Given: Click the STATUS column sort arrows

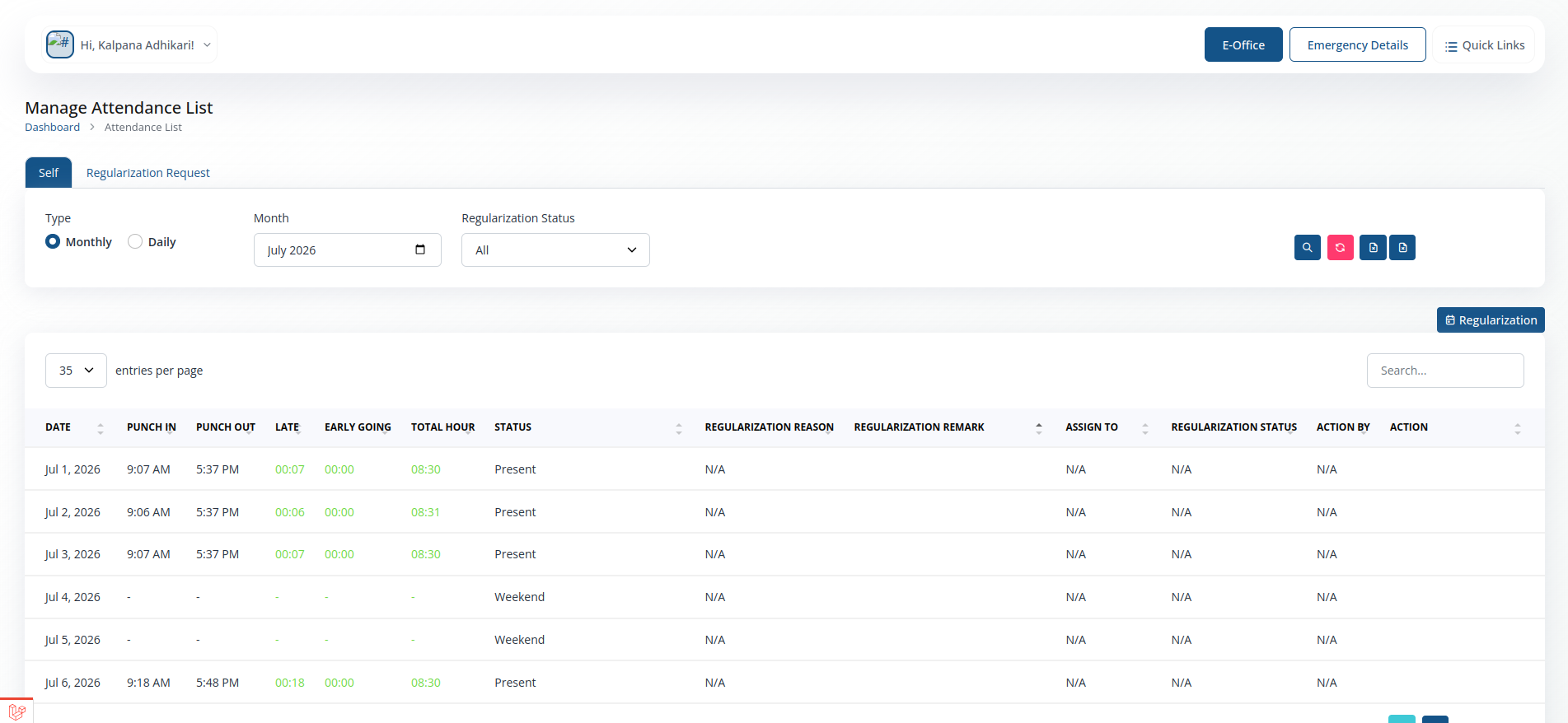Looking at the screenshot, I should [x=679, y=428].
